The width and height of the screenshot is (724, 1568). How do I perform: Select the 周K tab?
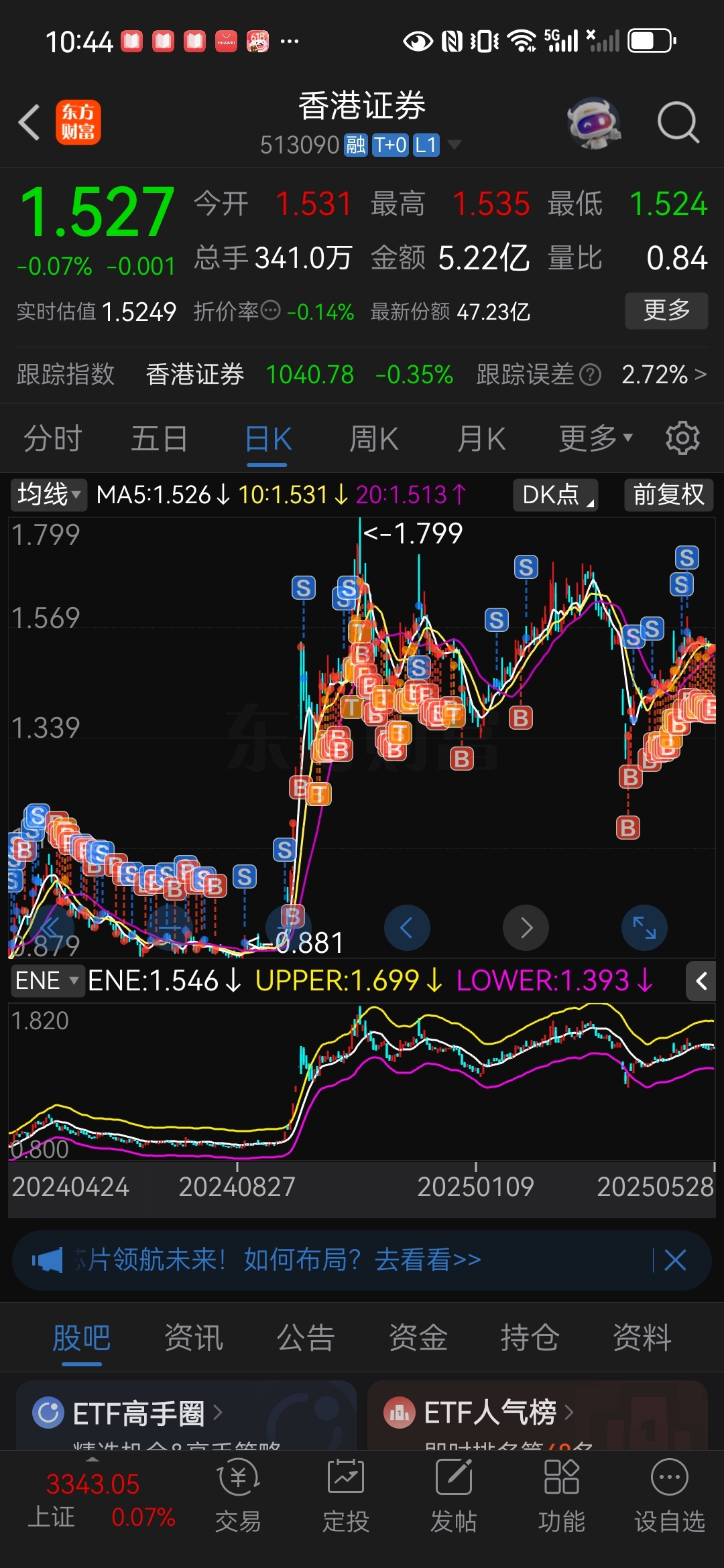pyautogui.click(x=374, y=440)
